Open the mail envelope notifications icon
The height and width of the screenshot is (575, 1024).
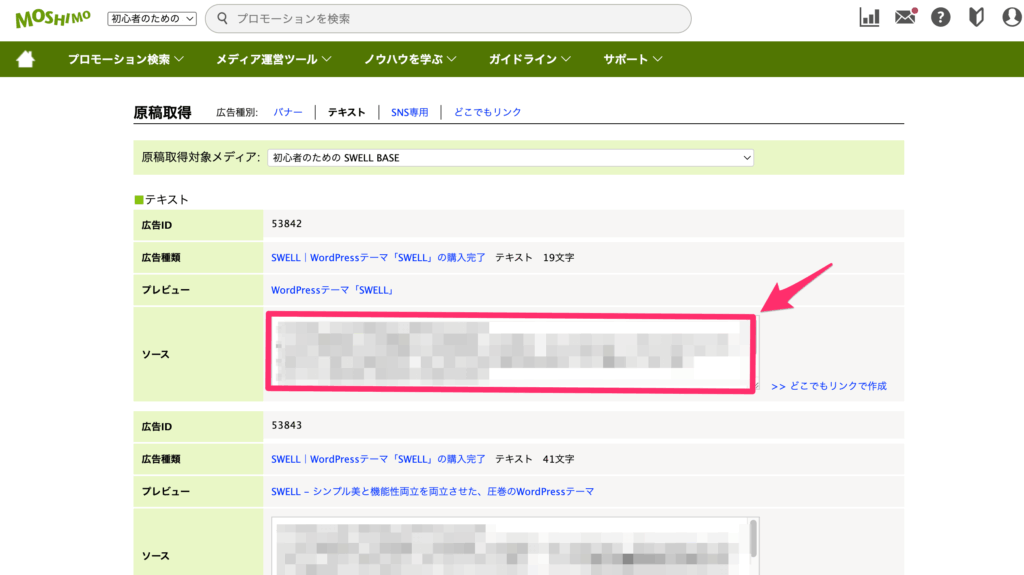click(905, 17)
